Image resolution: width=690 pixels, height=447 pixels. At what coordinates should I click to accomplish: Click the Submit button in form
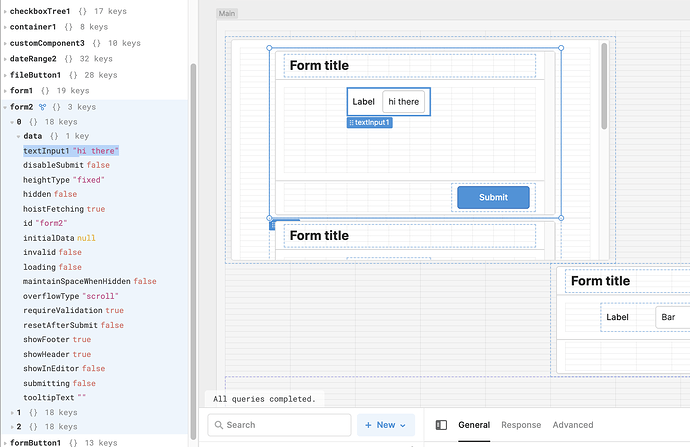(x=493, y=198)
